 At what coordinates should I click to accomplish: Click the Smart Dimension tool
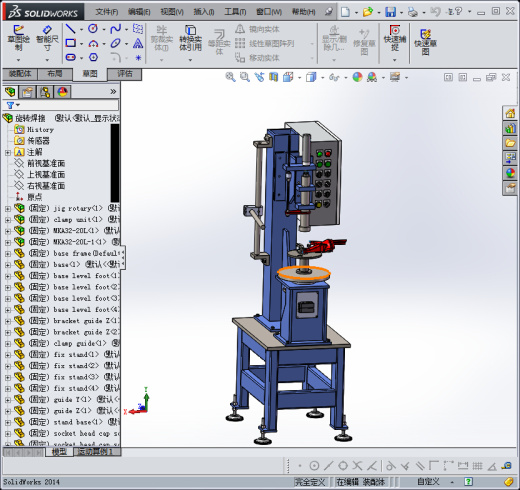[x=47, y=38]
